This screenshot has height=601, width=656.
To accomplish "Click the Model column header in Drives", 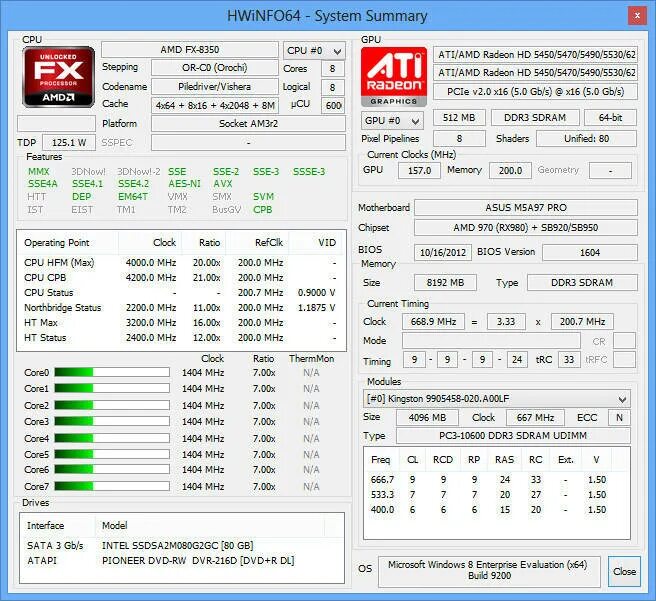I will tap(210, 526).
